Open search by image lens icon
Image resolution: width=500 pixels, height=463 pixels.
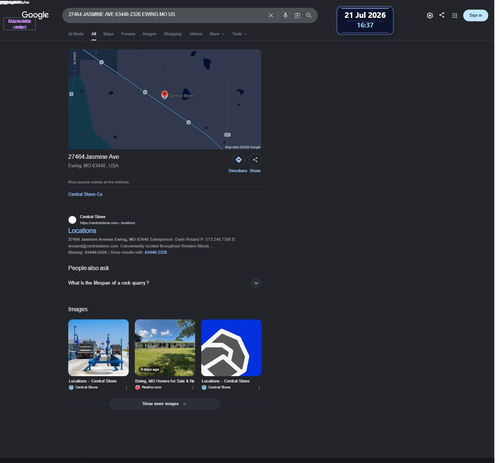click(297, 15)
